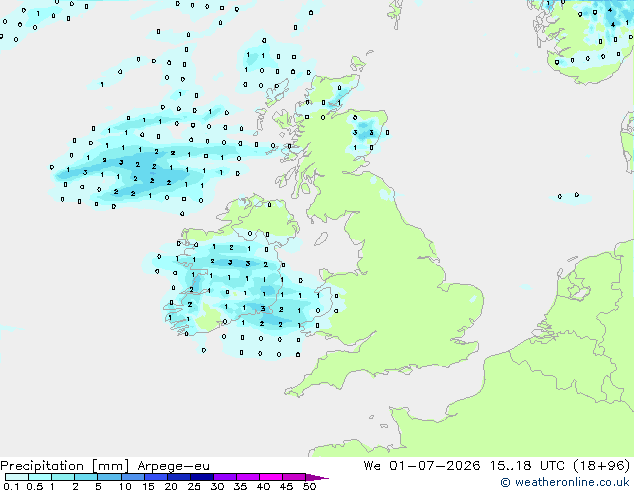The height and width of the screenshot is (490, 634).
Task: Select the 5–10 mm legend swatch
Action: pyautogui.click(x=109, y=477)
